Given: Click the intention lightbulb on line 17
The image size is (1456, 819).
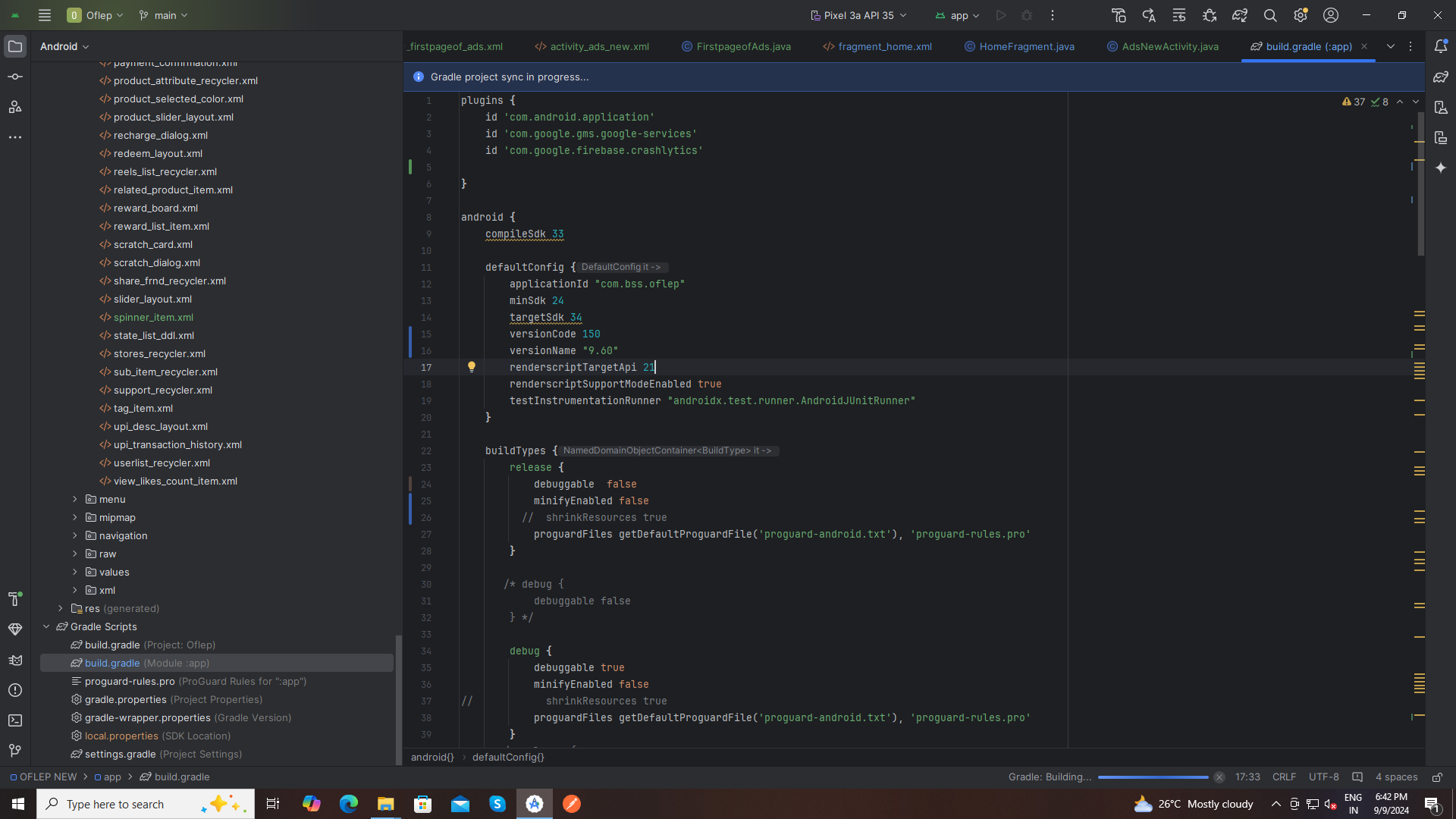Looking at the screenshot, I should pyautogui.click(x=472, y=367).
